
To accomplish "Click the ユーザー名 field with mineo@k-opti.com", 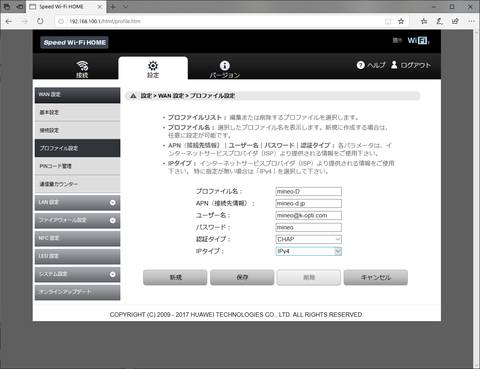I will [x=309, y=215].
